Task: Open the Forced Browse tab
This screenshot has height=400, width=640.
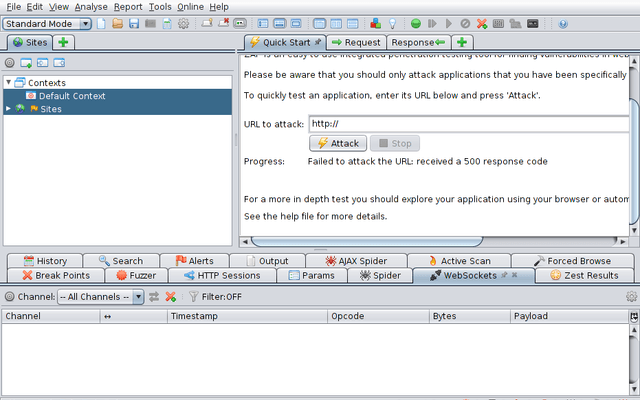Action: pyautogui.click(x=572, y=261)
